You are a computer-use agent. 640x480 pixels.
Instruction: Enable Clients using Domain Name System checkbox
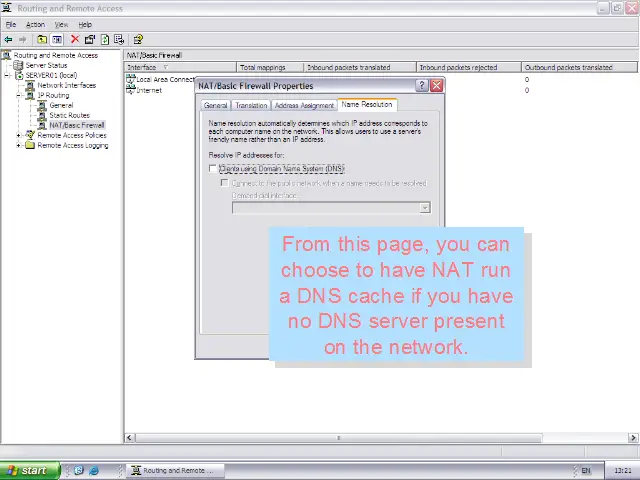213,169
